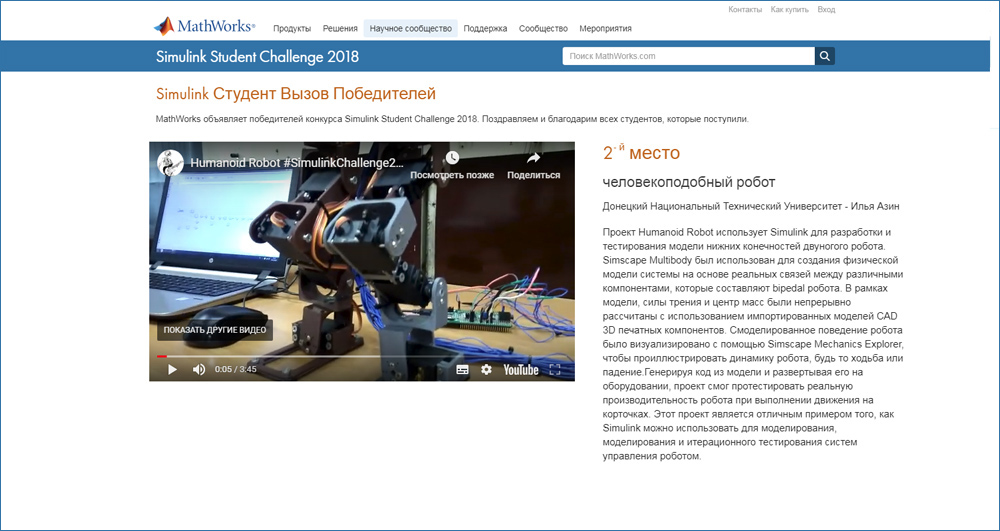
Task: Toggle video subtitles icon
Action: 462,370
